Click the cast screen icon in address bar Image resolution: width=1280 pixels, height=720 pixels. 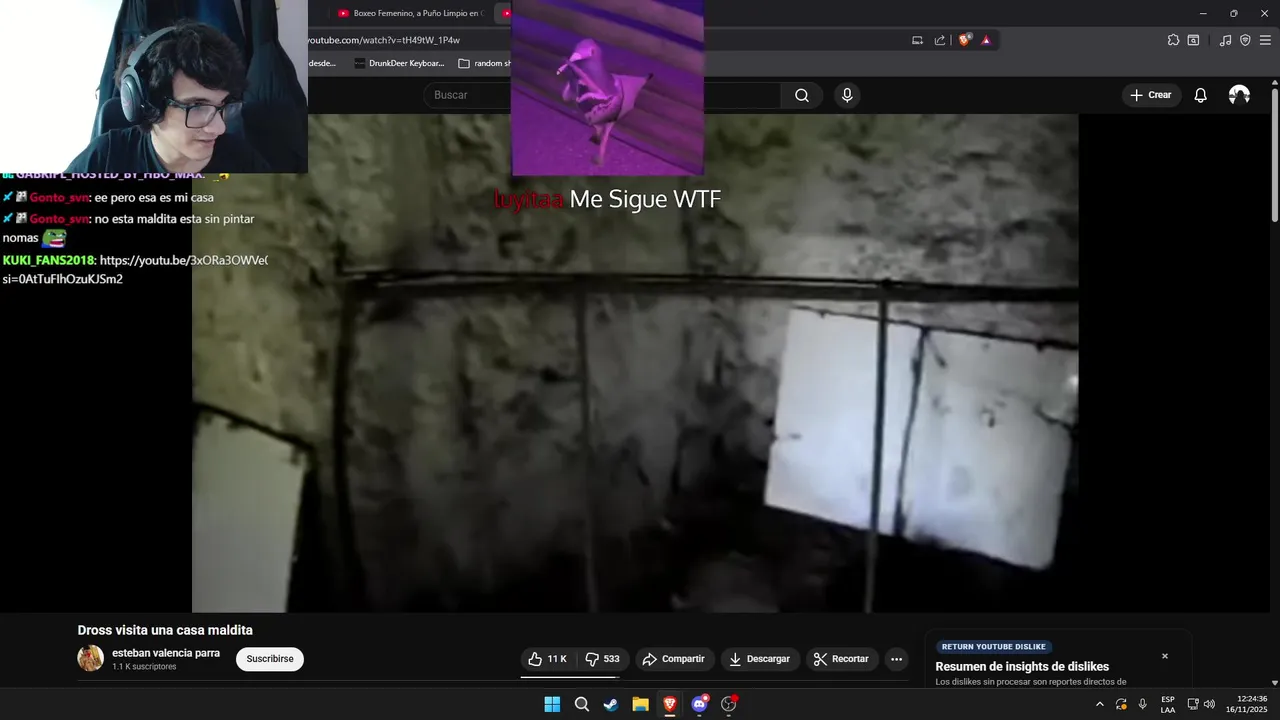click(917, 40)
